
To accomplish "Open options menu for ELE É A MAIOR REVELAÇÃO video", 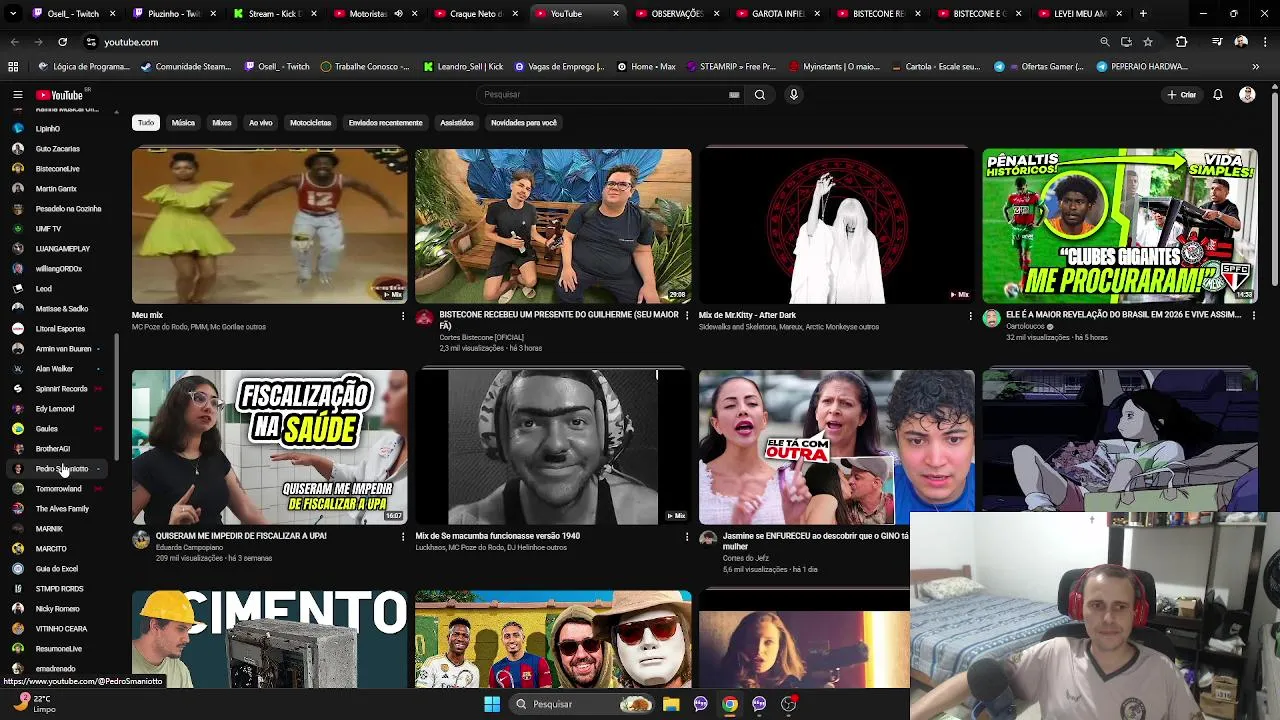I will pos(1253,316).
